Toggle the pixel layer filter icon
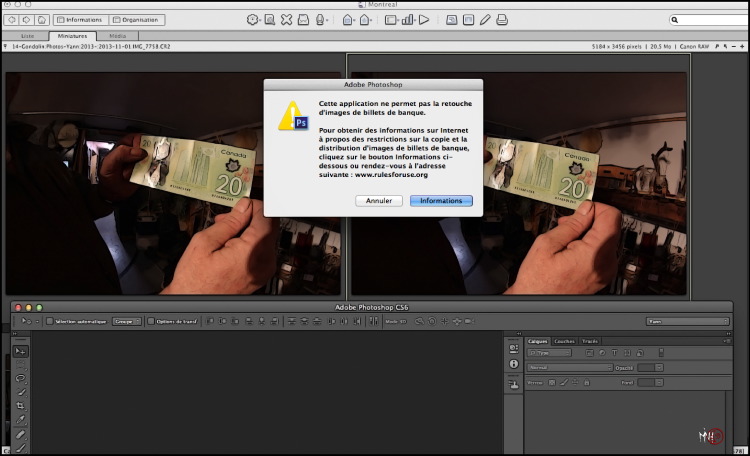Image resolution: width=750 pixels, height=456 pixels. click(589, 353)
